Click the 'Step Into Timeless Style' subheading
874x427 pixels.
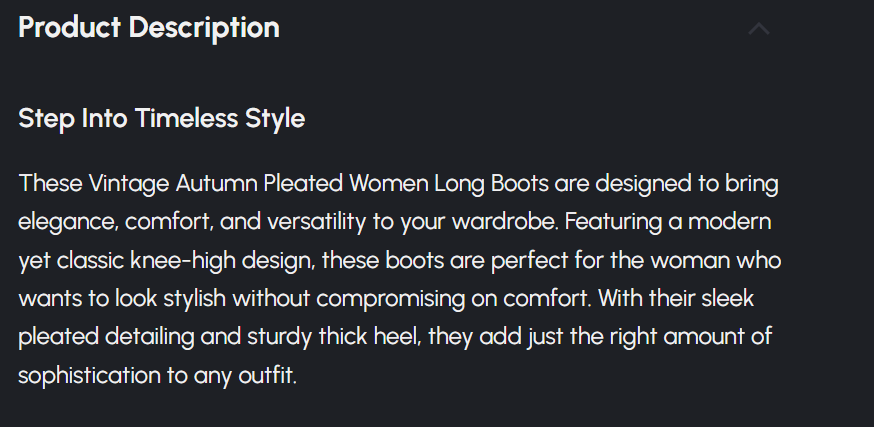click(x=161, y=118)
